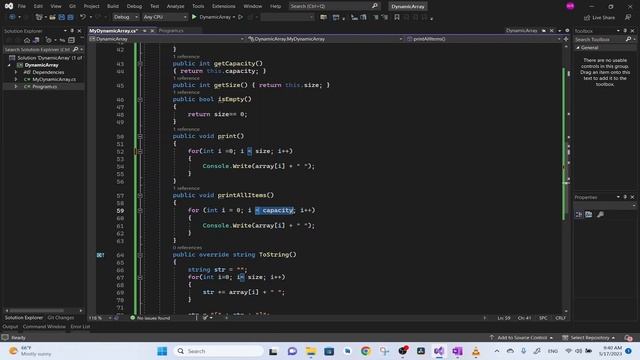Click the Undo toolbar icon
Viewport: 640px width, 360px height.
83,17
